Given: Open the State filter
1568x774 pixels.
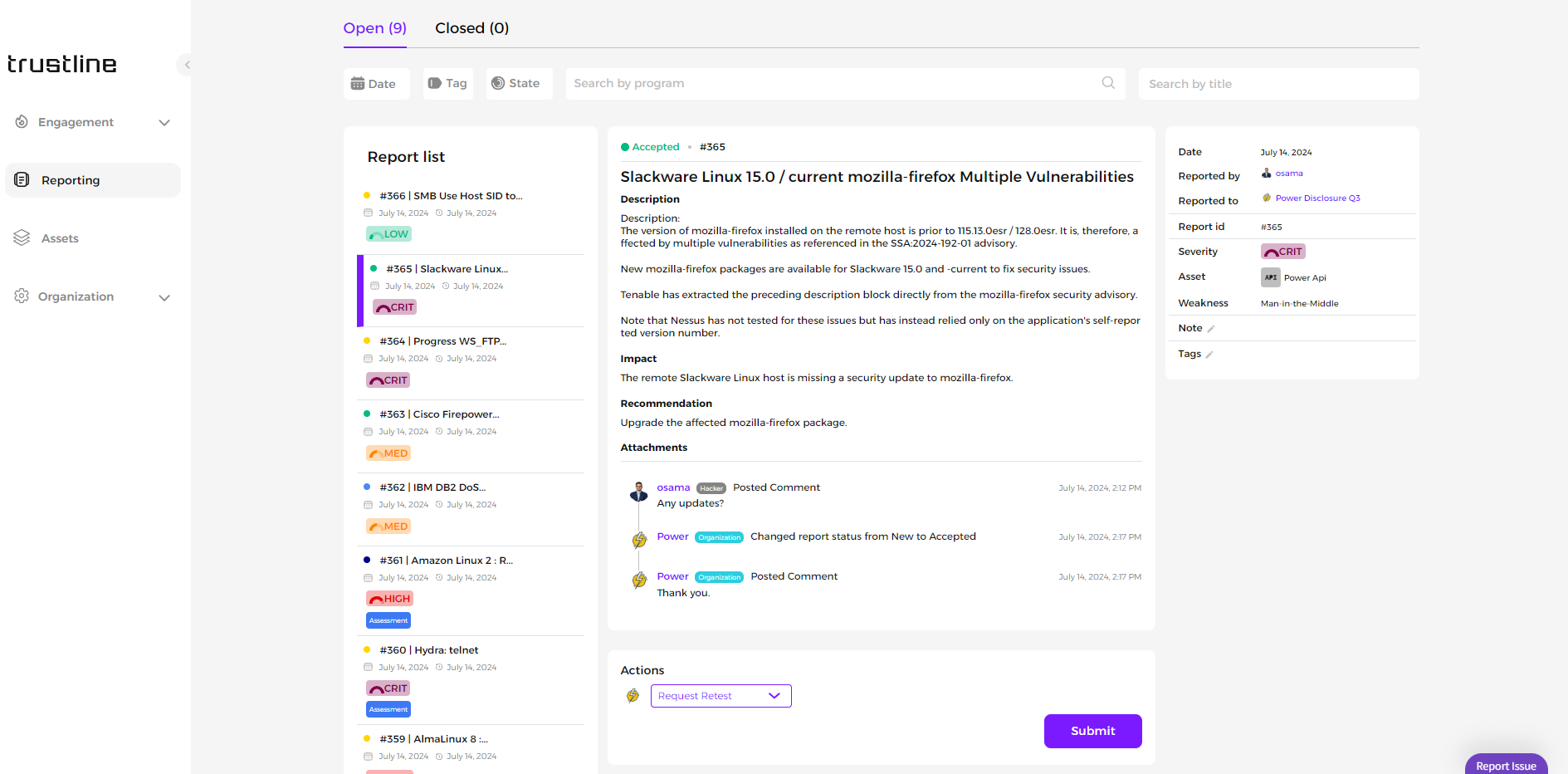Looking at the screenshot, I should [518, 84].
